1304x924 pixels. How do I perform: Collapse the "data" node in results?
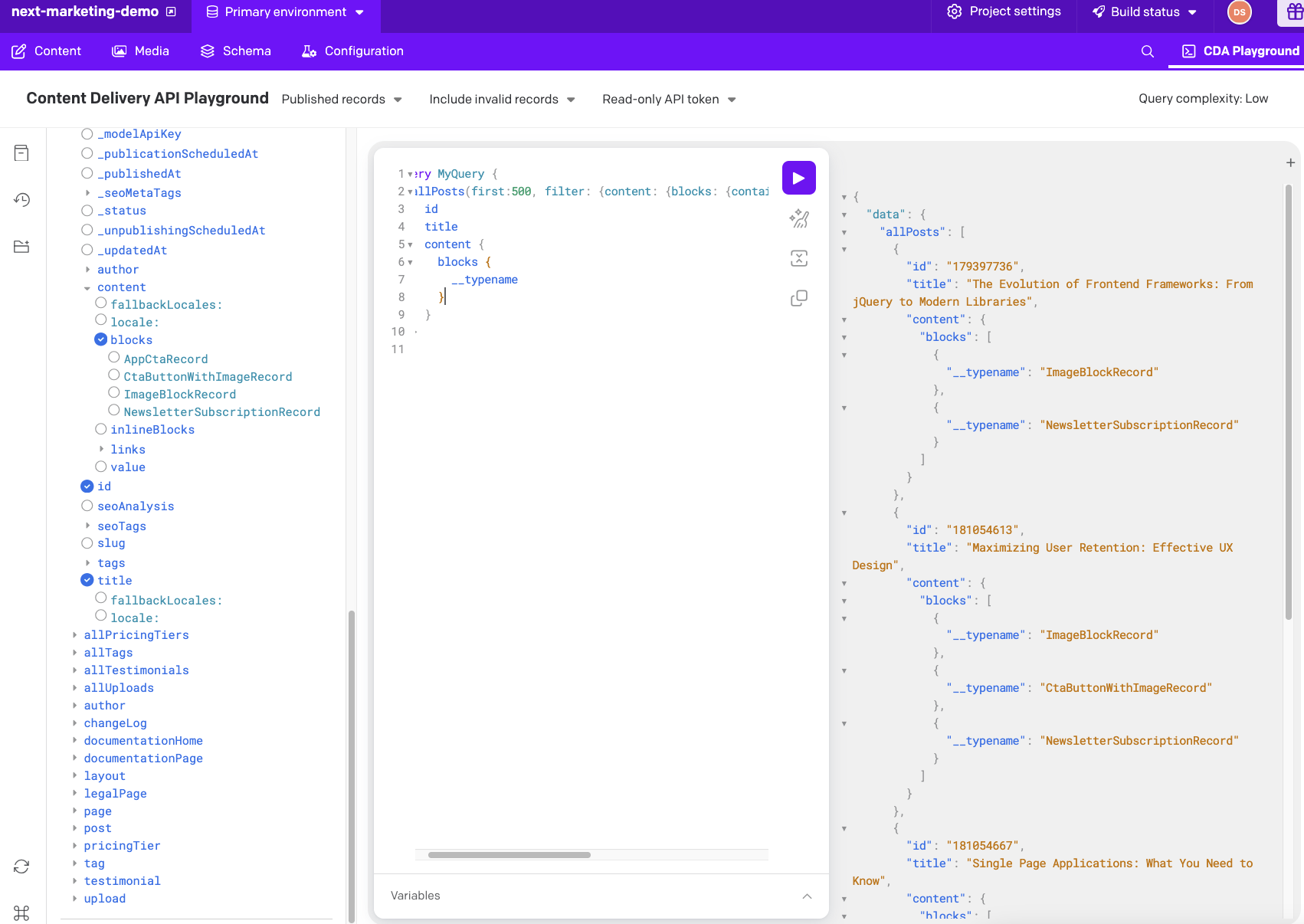pos(844,215)
